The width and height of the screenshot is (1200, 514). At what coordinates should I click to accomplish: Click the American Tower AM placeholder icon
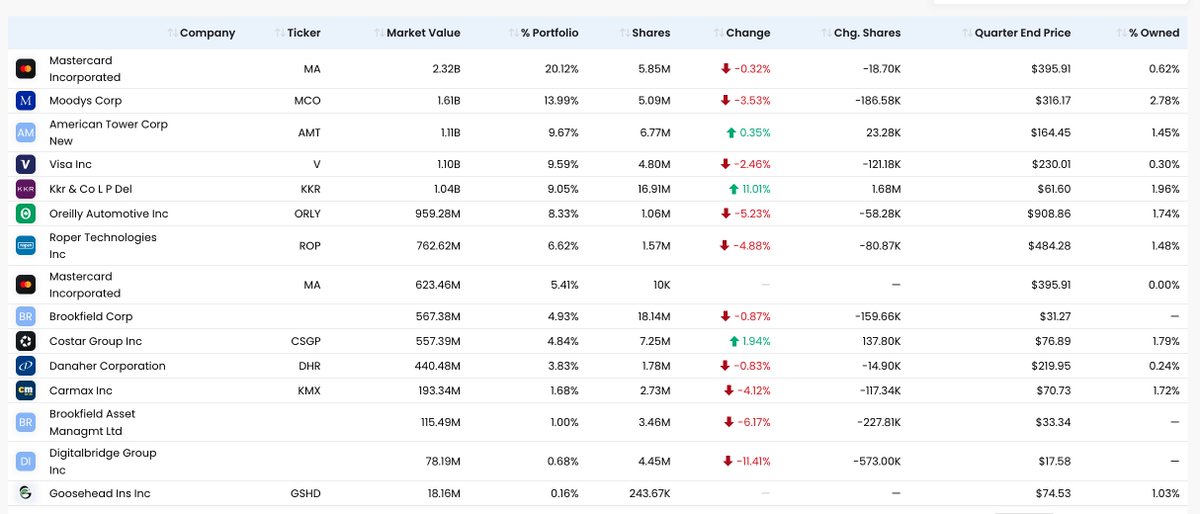click(x=26, y=133)
